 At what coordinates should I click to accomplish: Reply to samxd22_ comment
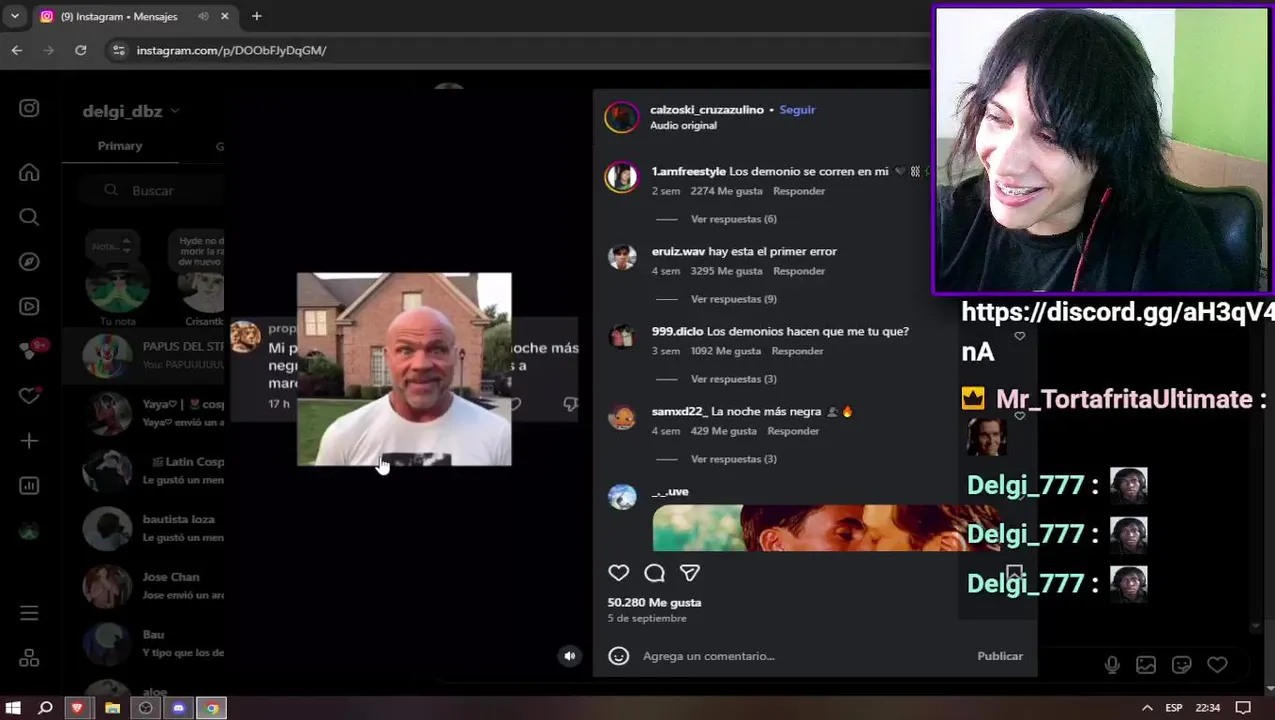pyautogui.click(x=793, y=431)
